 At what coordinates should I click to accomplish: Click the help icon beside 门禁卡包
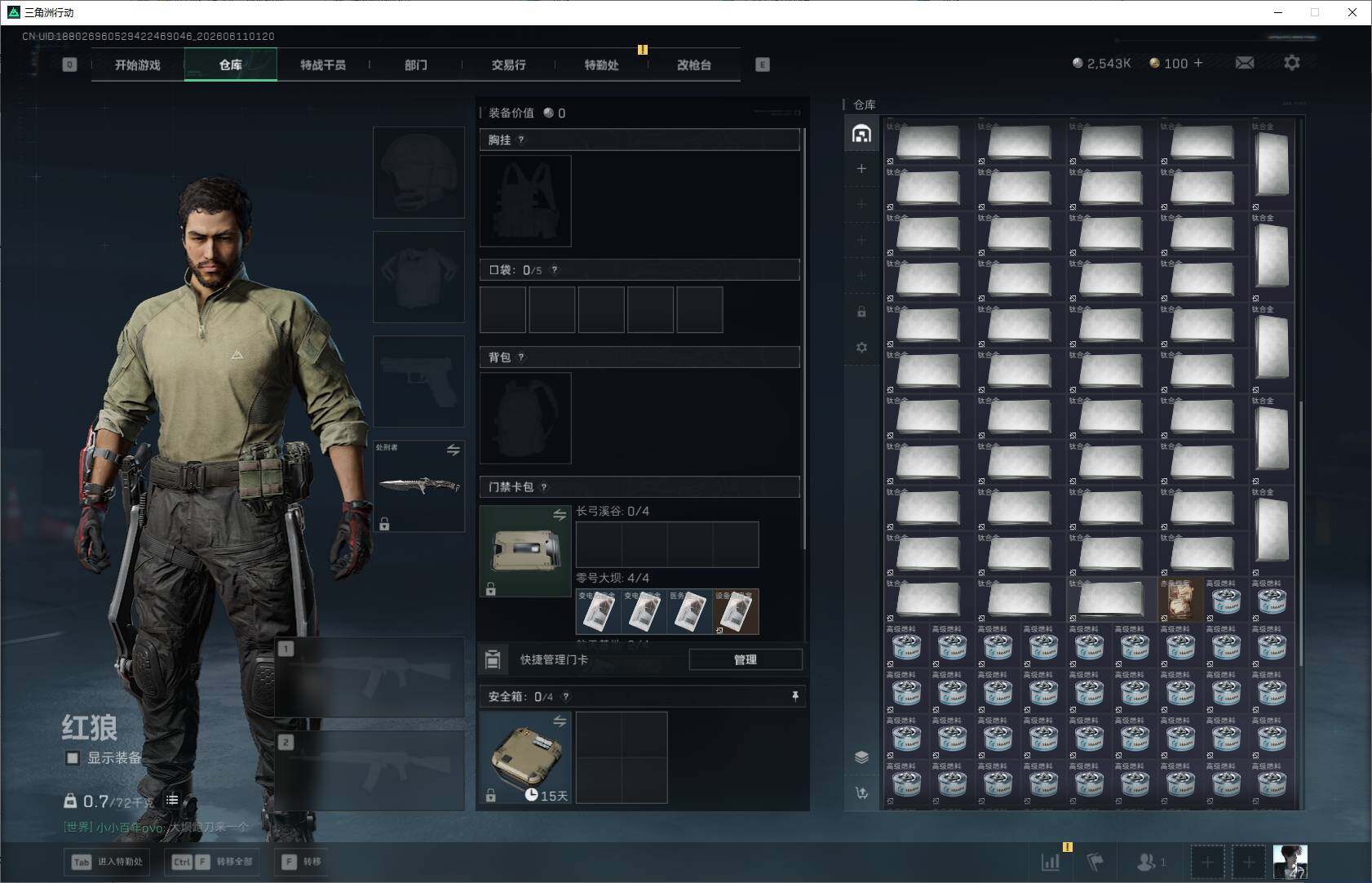pyautogui.click(x=544, y=487)
